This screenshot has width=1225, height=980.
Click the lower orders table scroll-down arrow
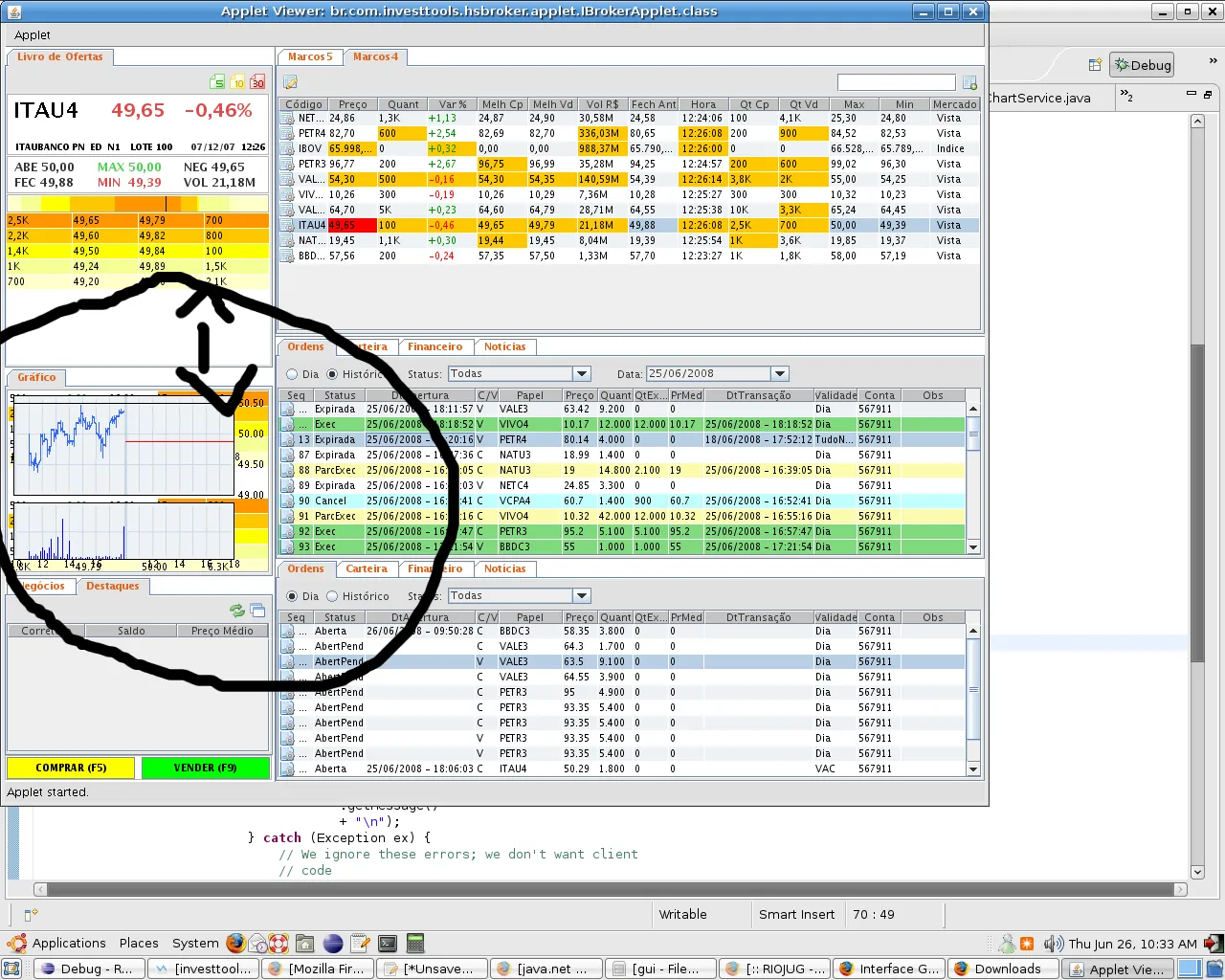(x=973, y=769)
